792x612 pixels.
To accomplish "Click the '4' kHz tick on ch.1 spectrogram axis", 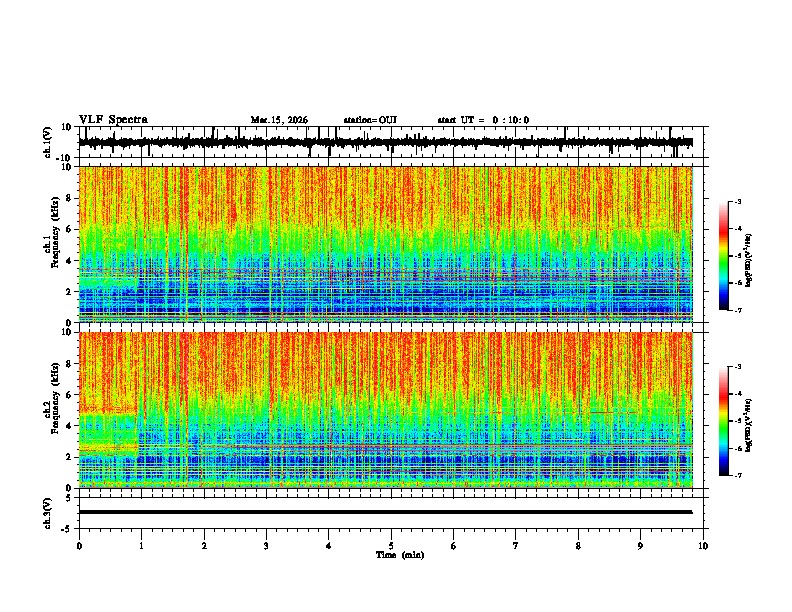I will coord(69,261).
